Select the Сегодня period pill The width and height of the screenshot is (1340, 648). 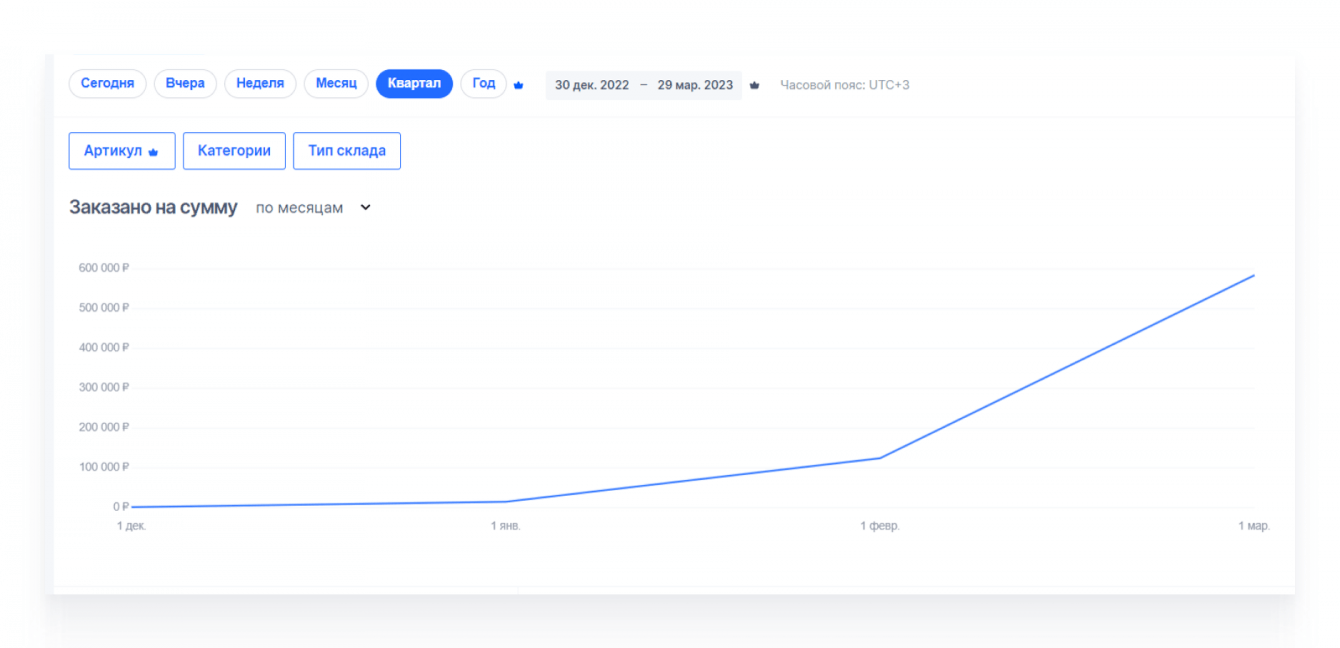(x=107, y=84)
